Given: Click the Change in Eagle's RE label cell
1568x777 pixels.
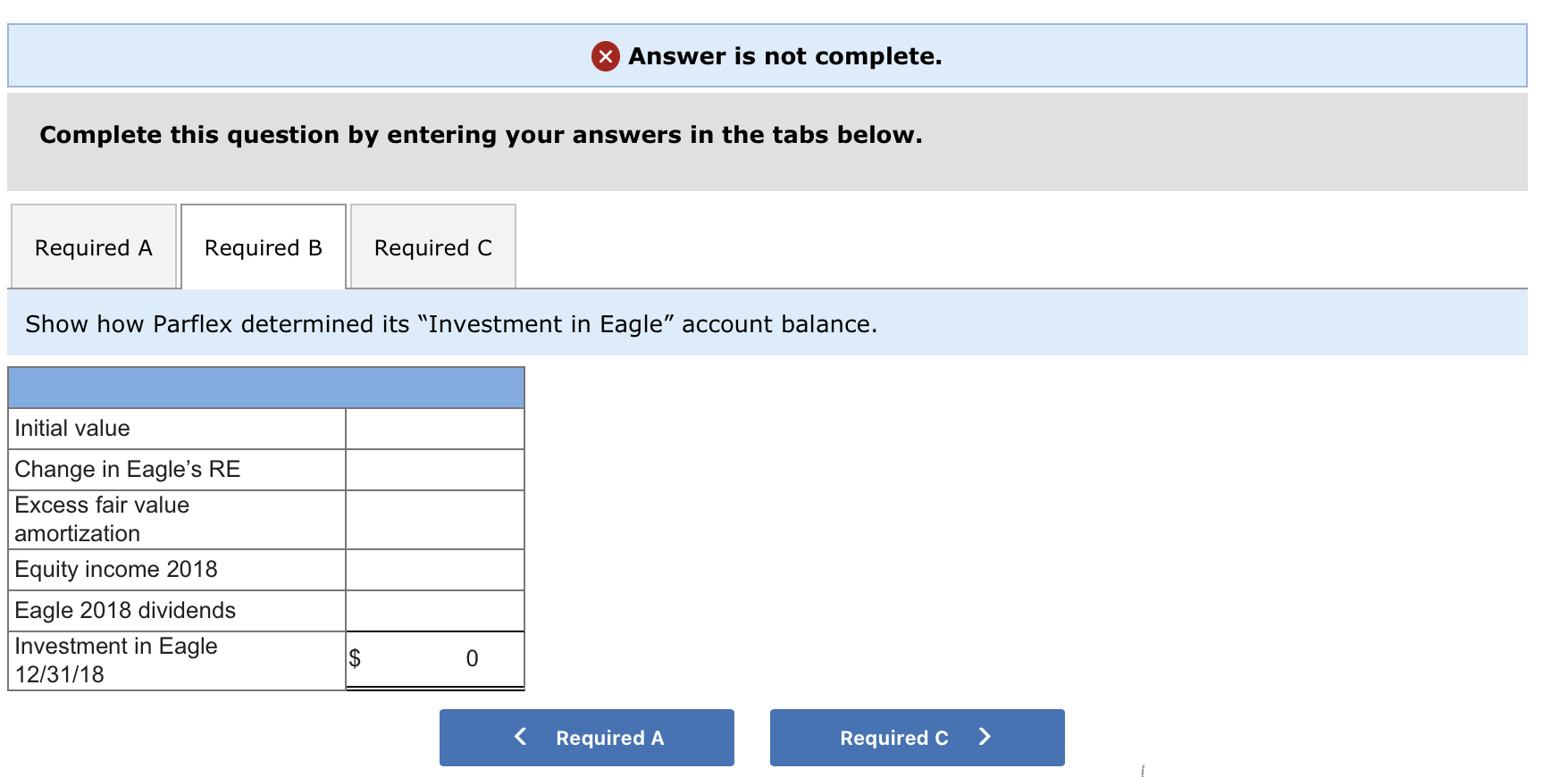Looking at the screenshot, I should pyautogui.click(x=177, y=470).
